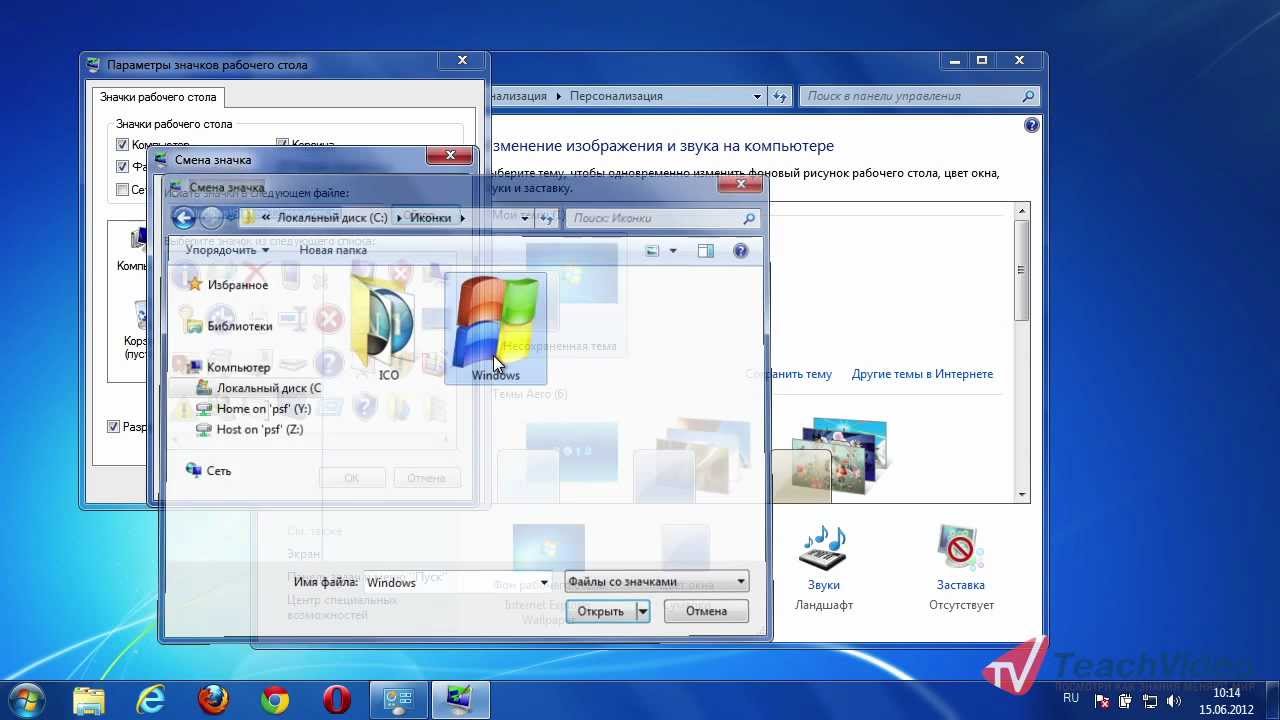
Task: Click Персонализация in address bar
Action: tap(616, 97)
